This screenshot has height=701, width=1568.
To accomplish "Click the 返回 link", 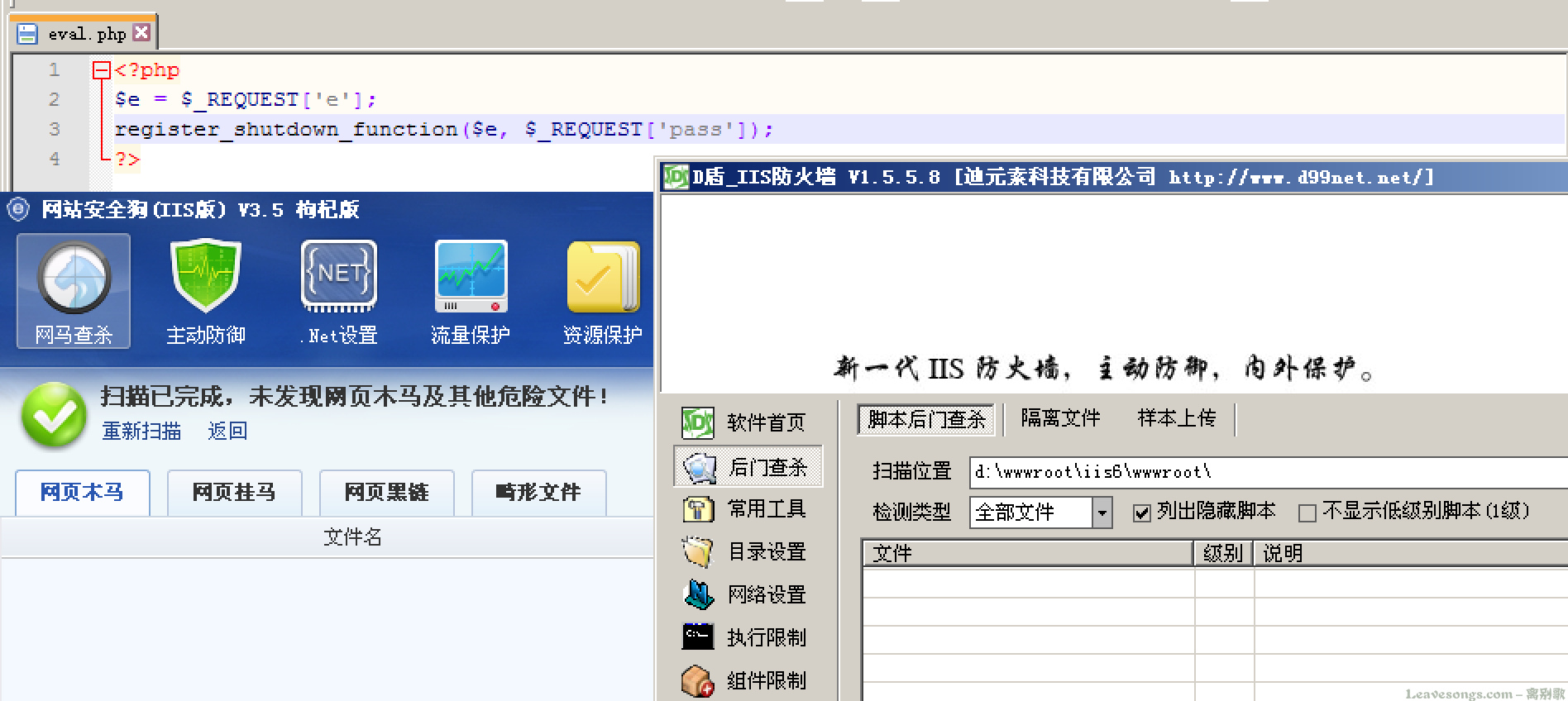I will tap(227, 431).
